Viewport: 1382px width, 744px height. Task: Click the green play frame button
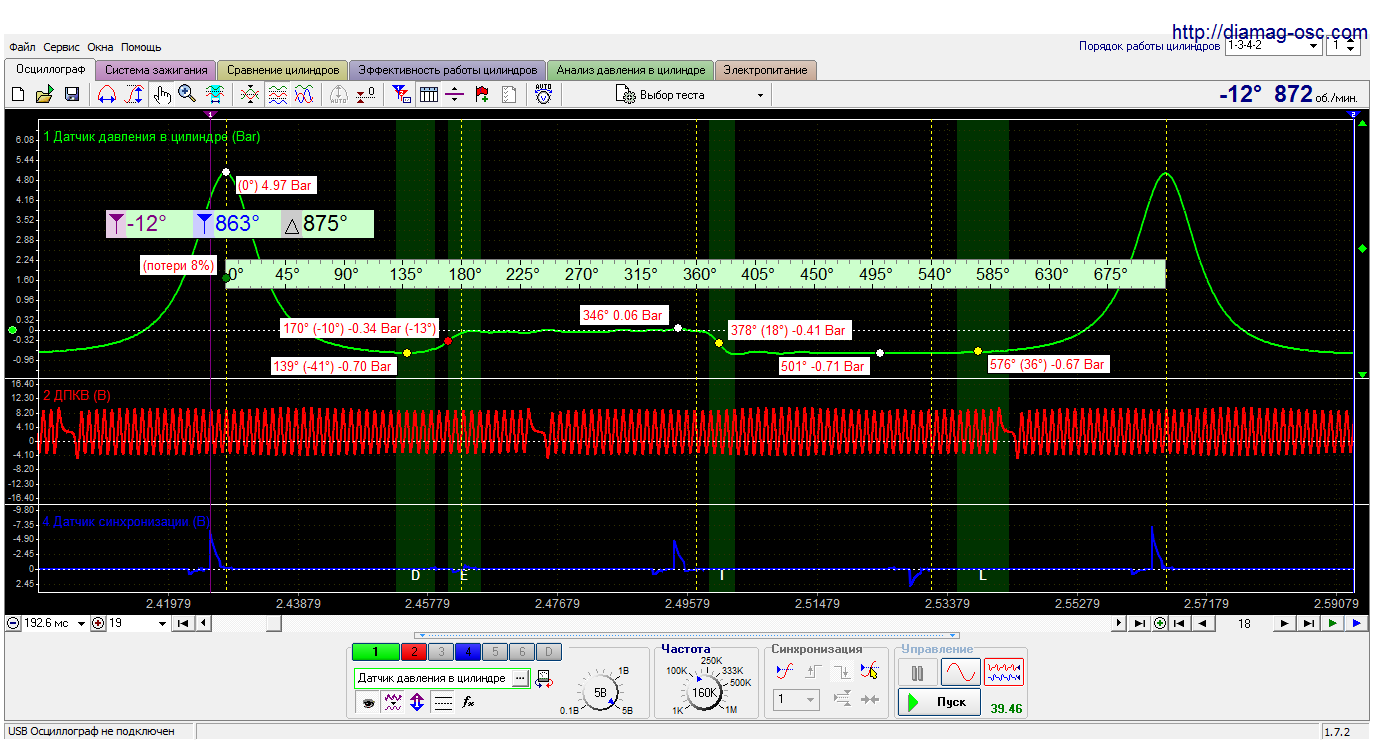[x=1334, y=623]
